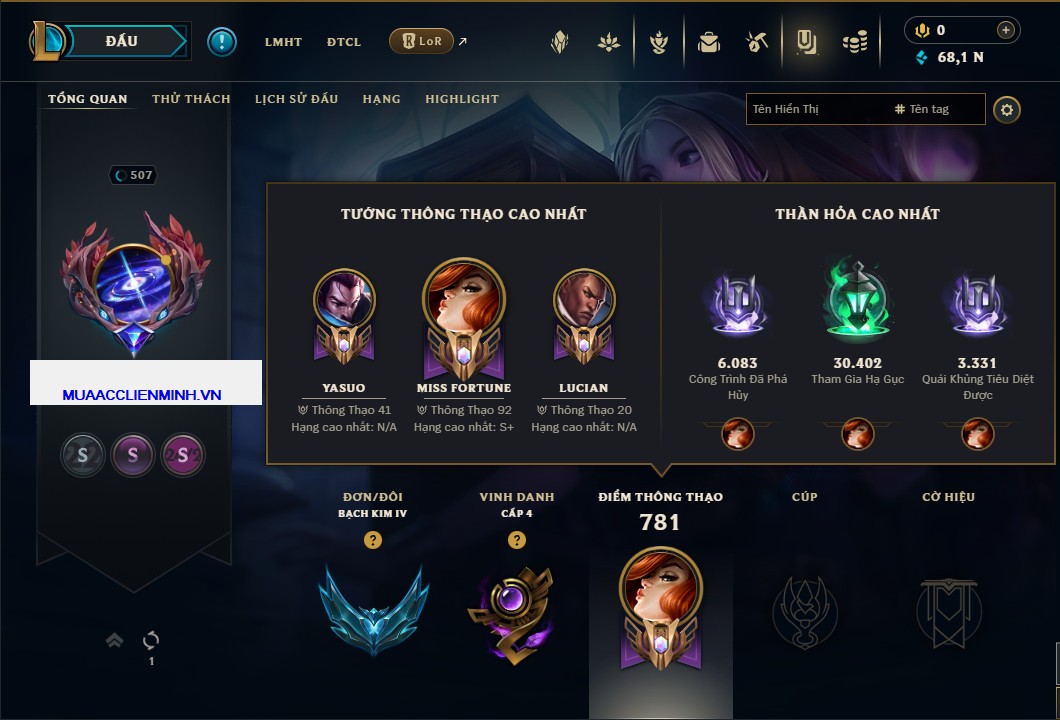Open the HIGHLIGHT tab
This screenshot has width=1060, height=720.
tap(462, 99)
